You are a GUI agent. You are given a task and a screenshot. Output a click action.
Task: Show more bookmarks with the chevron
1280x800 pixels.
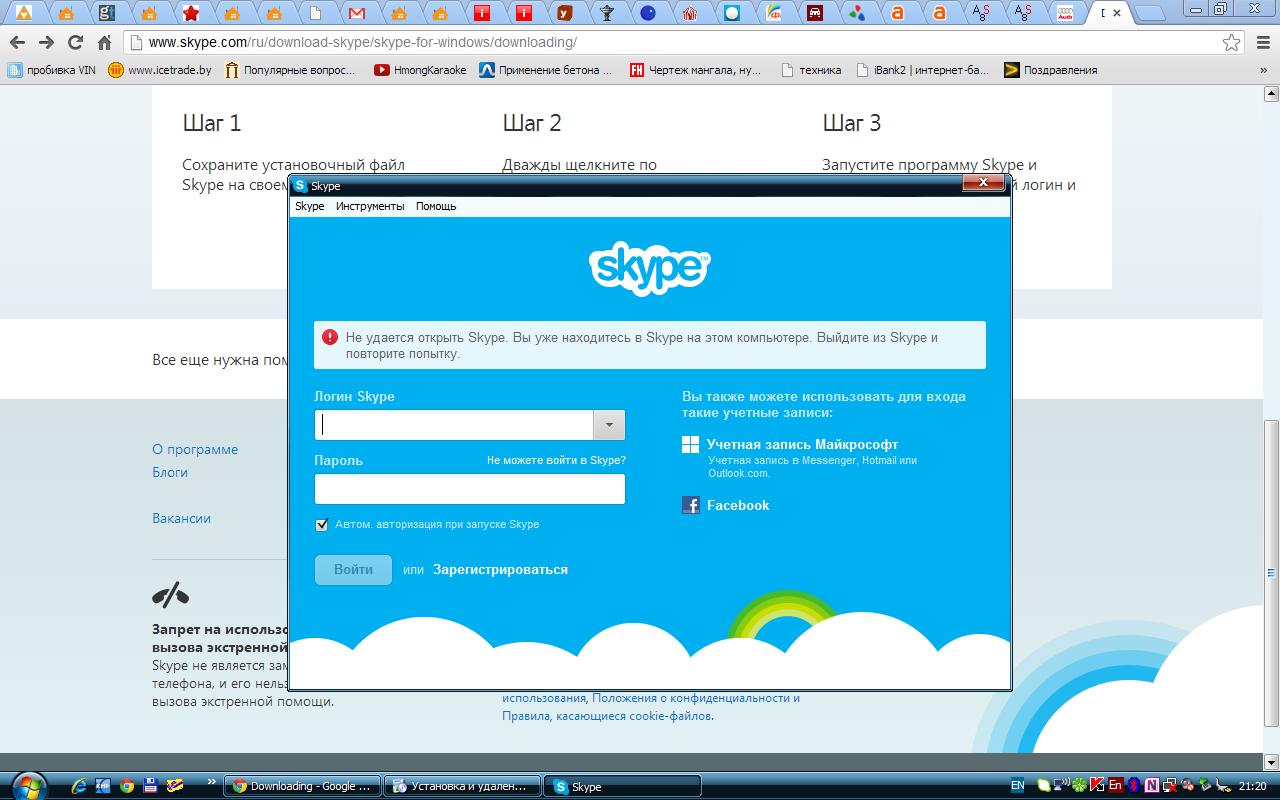[1264, 70]
